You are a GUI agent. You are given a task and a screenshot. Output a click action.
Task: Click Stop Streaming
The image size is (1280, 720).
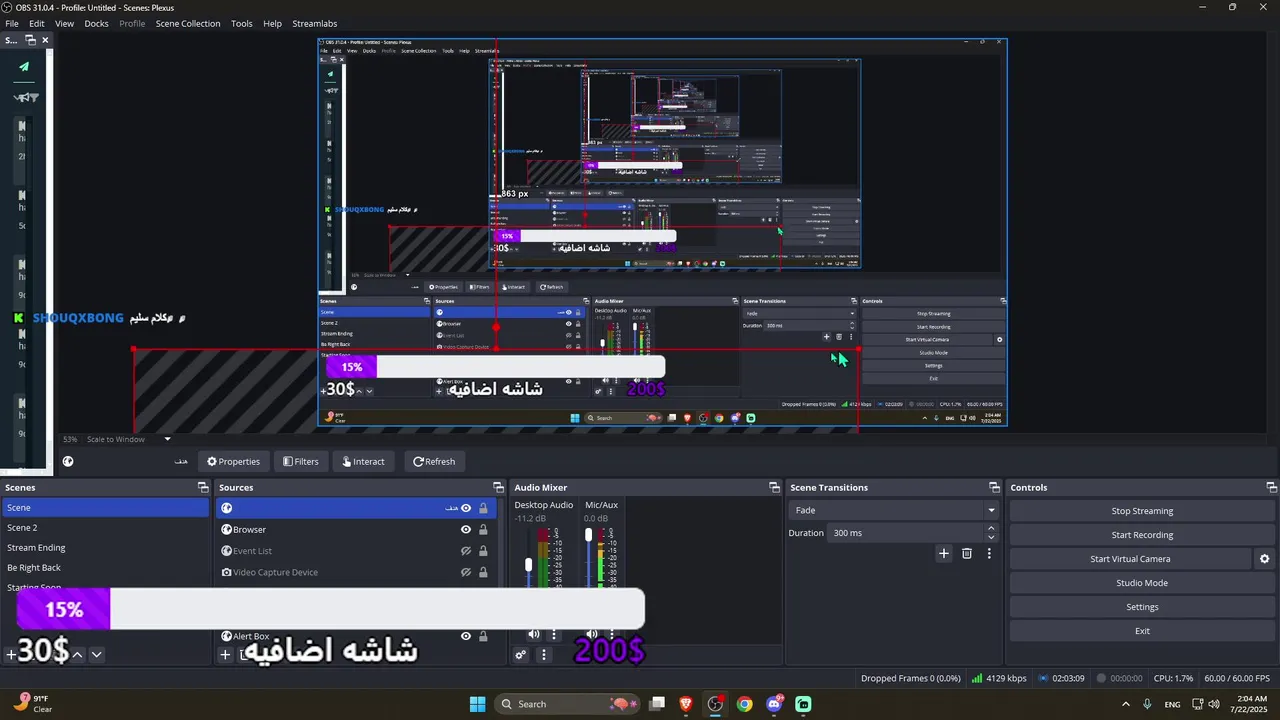(1142, 511)
